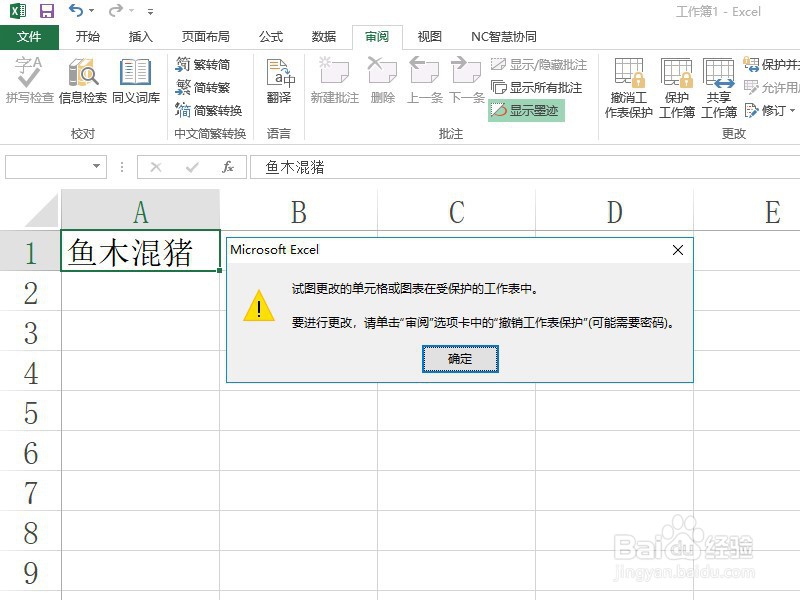Click the formula bar showing 鱼木混猪
Image resolution: width=800 pixels, height=600 pixels.
(525, 167)
